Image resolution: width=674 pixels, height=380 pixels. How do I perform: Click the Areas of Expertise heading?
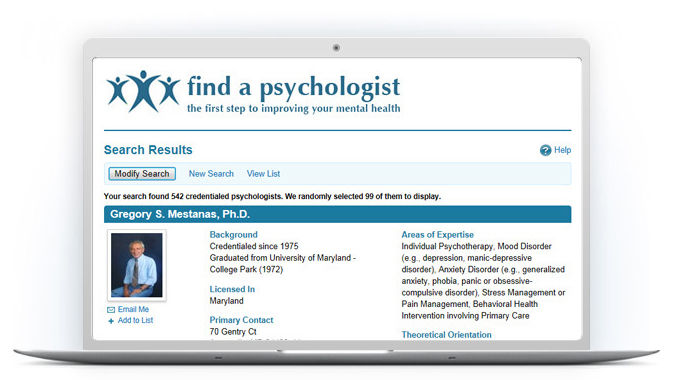click(438, 235)
